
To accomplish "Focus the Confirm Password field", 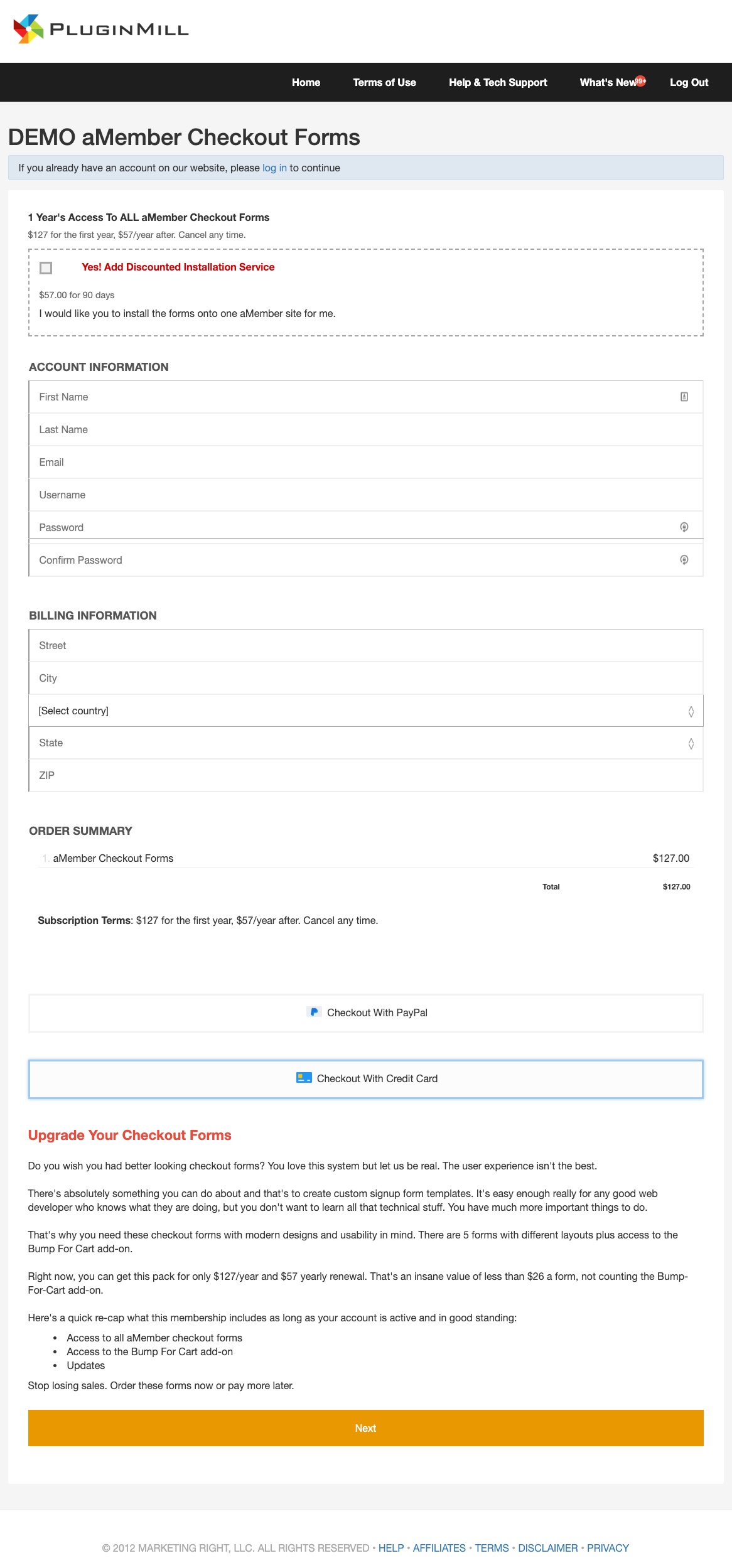I will point(366,560).
